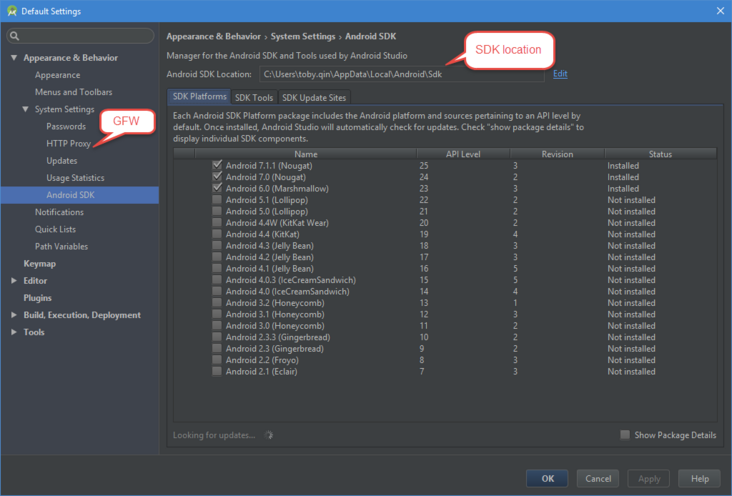Open Usage Statistics settings
The image size is (732, 496).
pos(75,177)
